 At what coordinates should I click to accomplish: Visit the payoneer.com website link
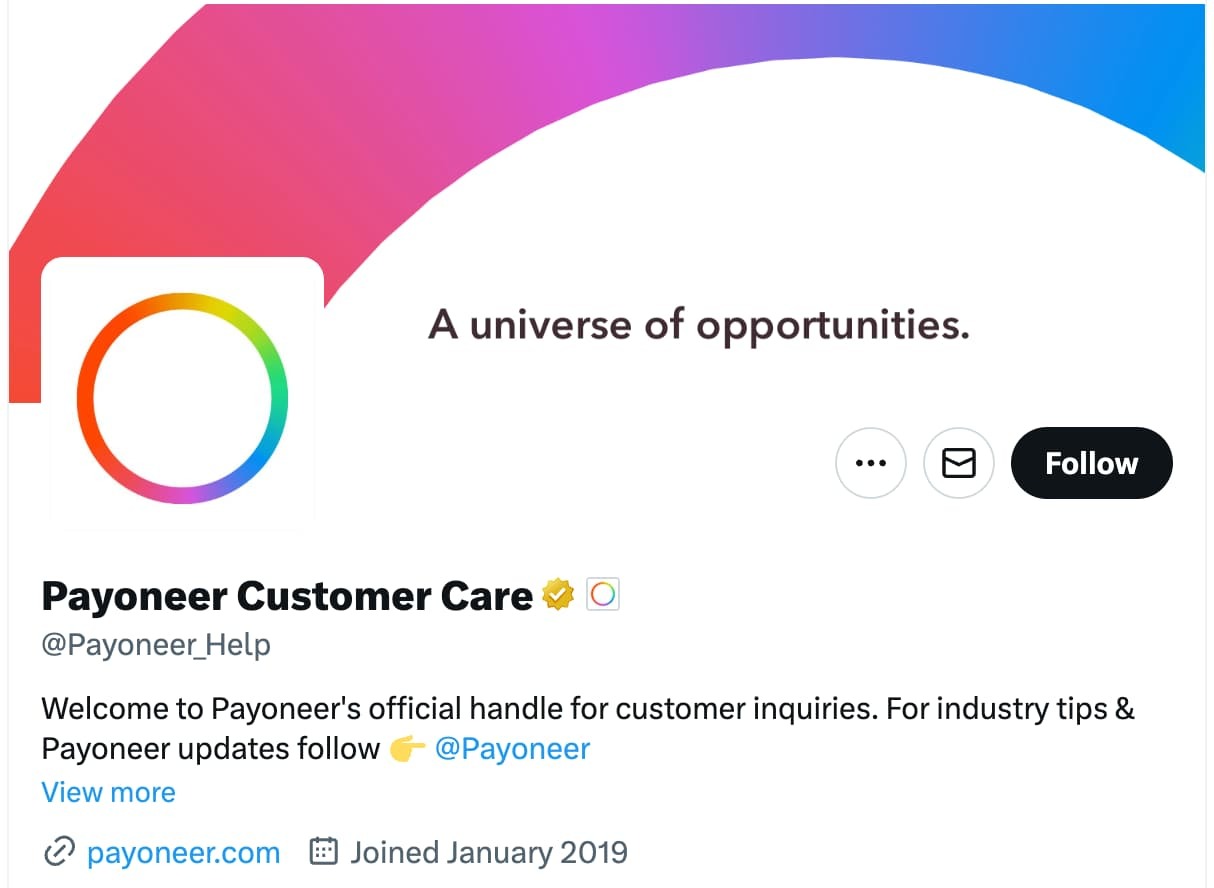tap(183, 852)
